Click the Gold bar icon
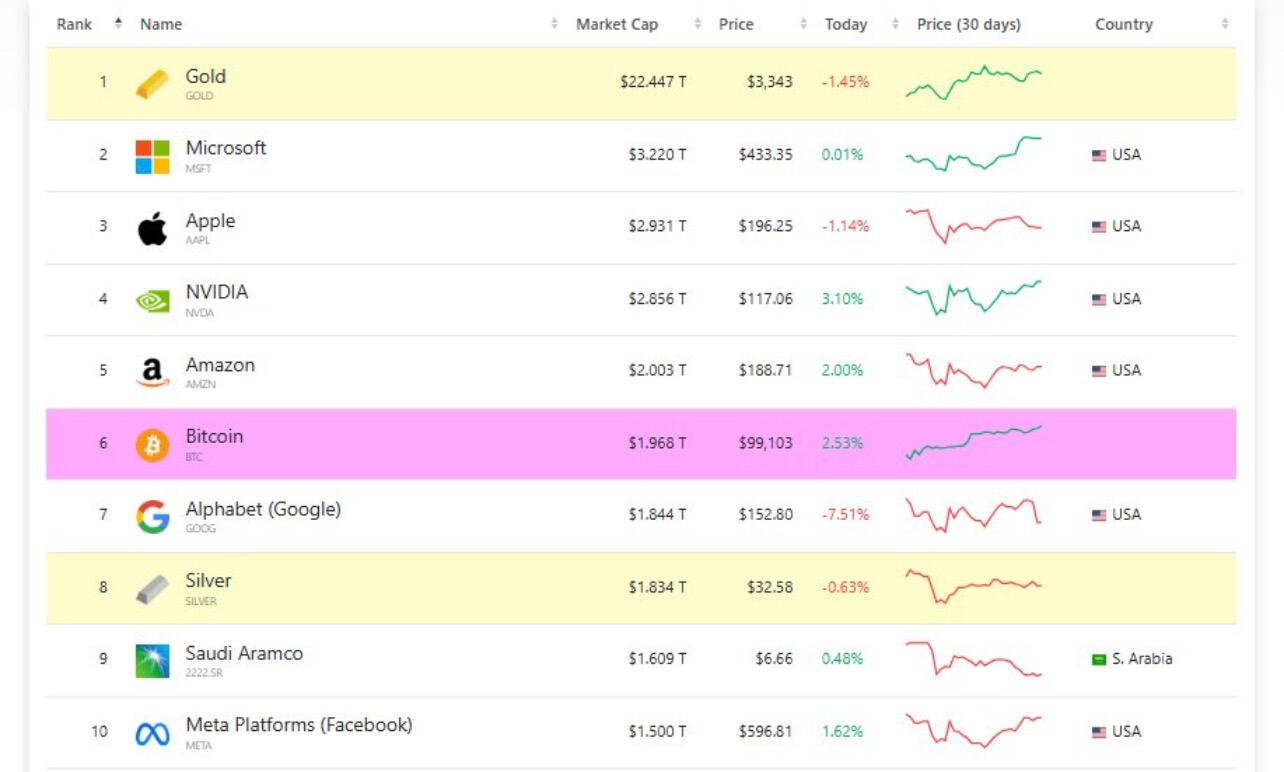Screen dimensions: 1284x772 [x=152, y=84]
